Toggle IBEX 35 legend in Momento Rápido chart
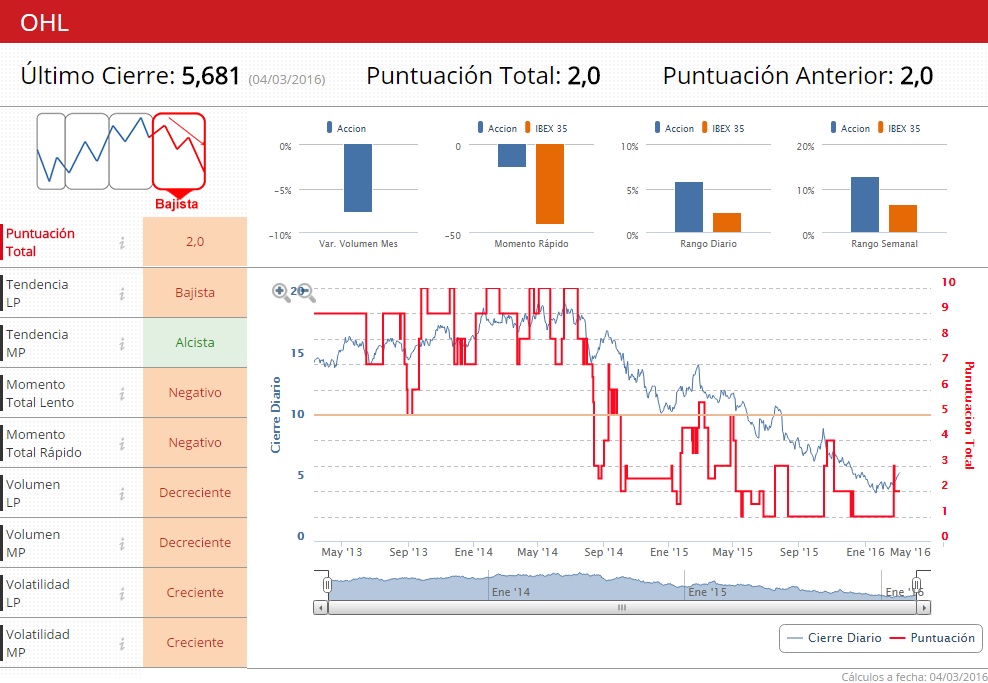Viewport: 988px width, 683px height. (x=546, y=128)
